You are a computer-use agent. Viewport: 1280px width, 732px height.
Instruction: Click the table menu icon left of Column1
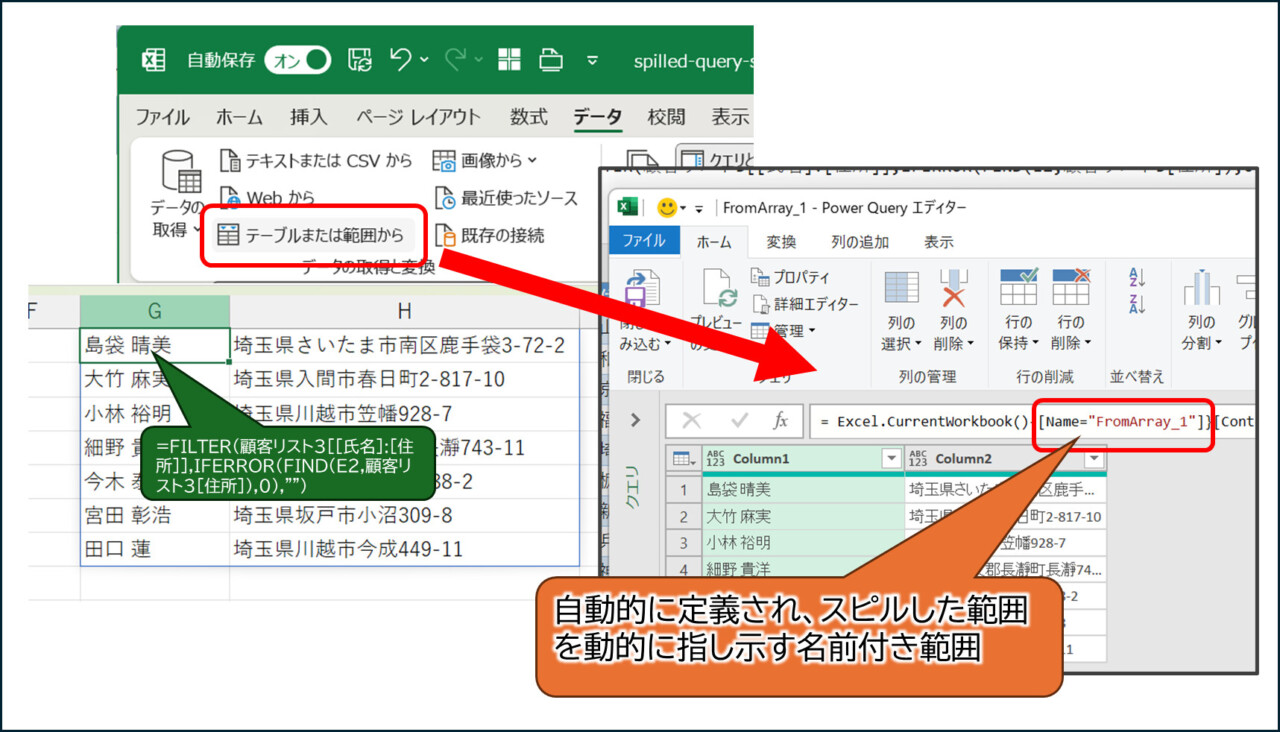coord(684,459)
